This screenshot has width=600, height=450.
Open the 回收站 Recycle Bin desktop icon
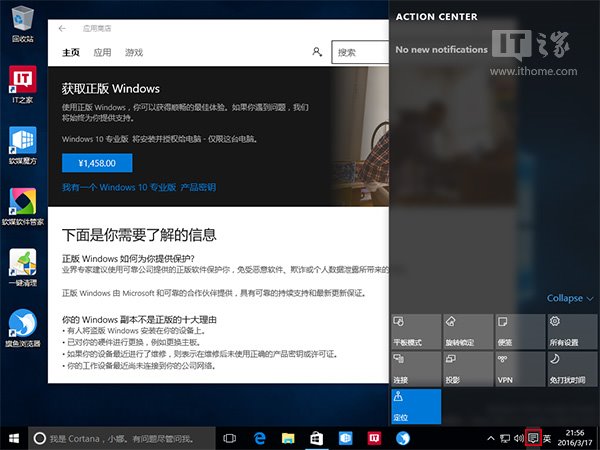pos(23,24)
